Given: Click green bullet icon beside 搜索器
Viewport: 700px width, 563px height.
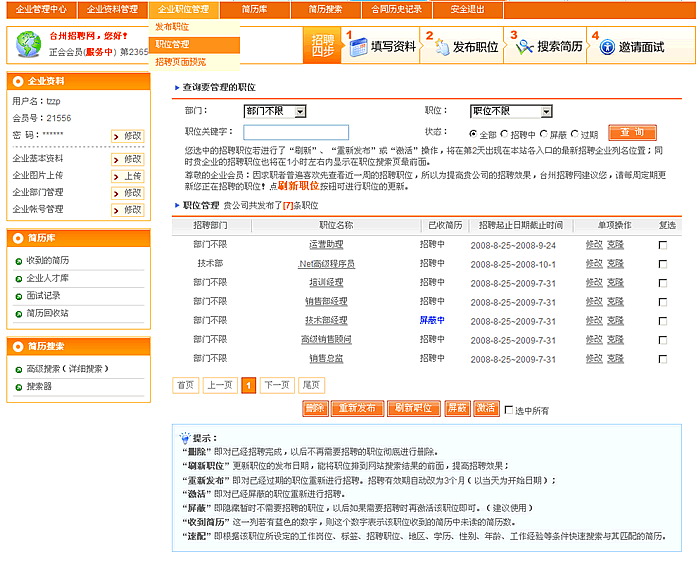Looking at the screenshot, I should 19,386.
